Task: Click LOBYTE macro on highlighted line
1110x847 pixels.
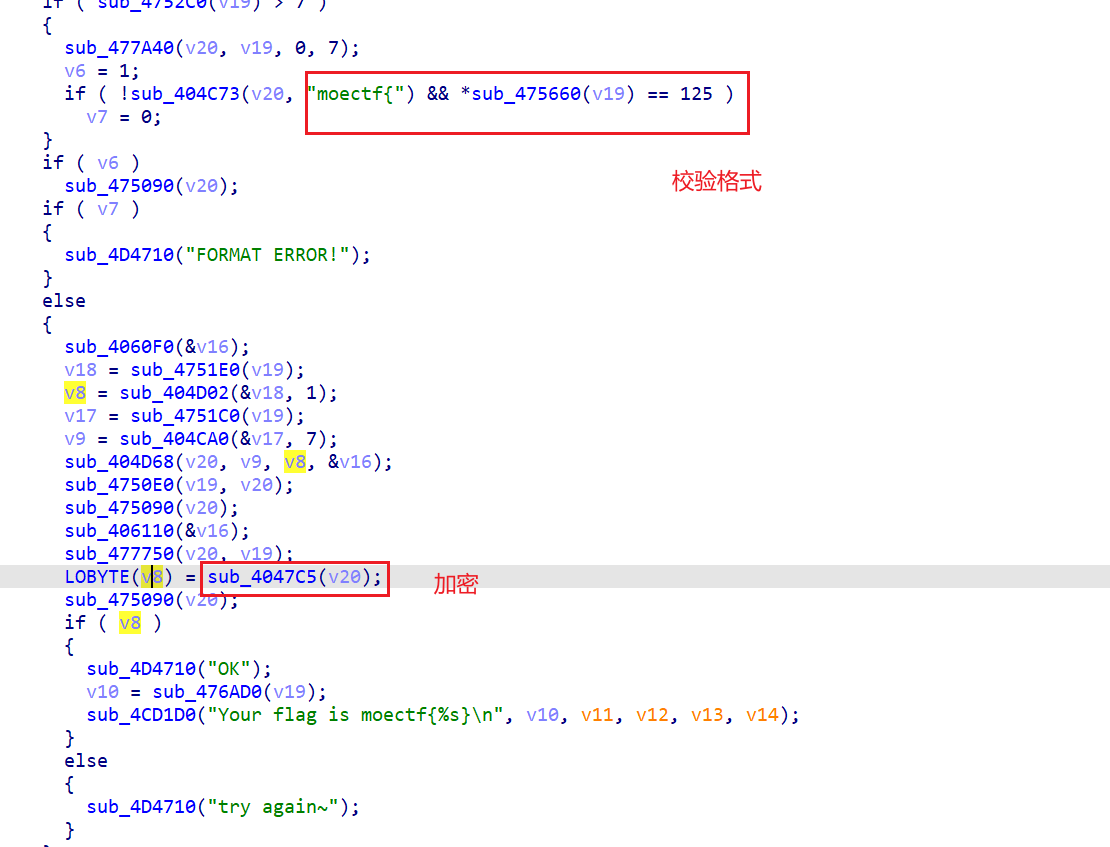Action: click(x=97, y=577)
